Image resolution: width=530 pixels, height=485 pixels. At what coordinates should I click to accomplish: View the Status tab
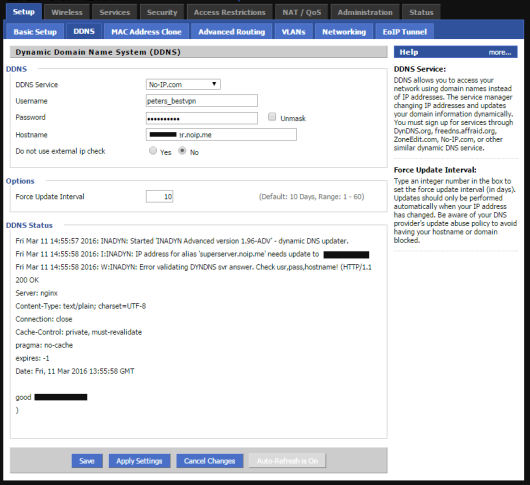tap(421, 12)
